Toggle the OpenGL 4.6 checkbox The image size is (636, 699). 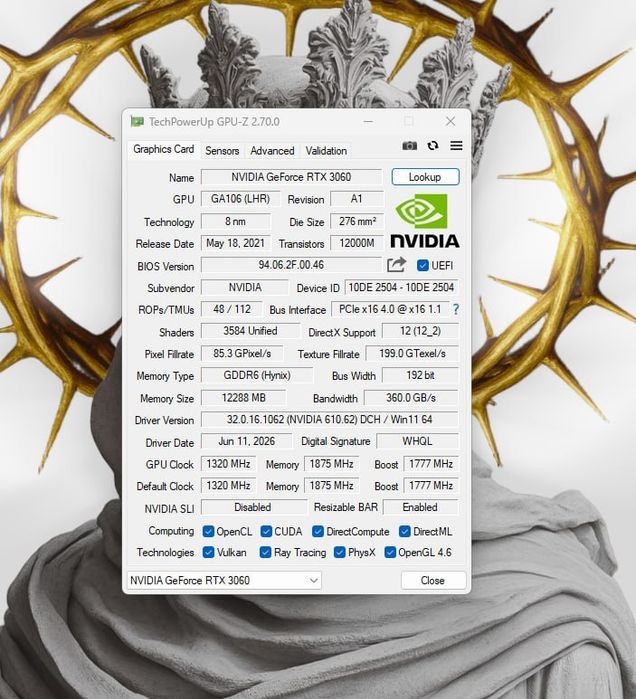tap(390, 552)
